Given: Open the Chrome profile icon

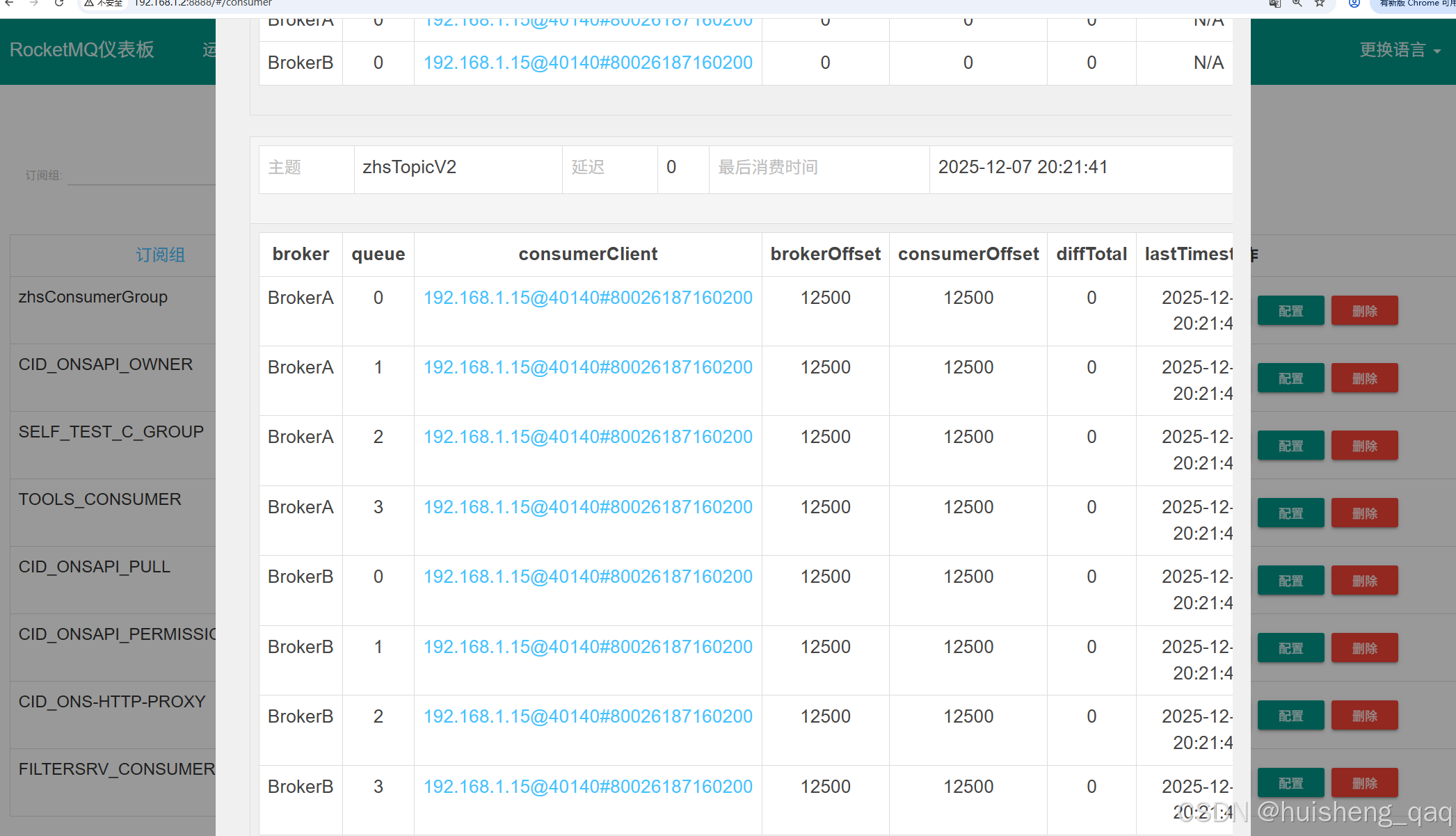Looking at the screenshot, I should (x=1354, y=3).
